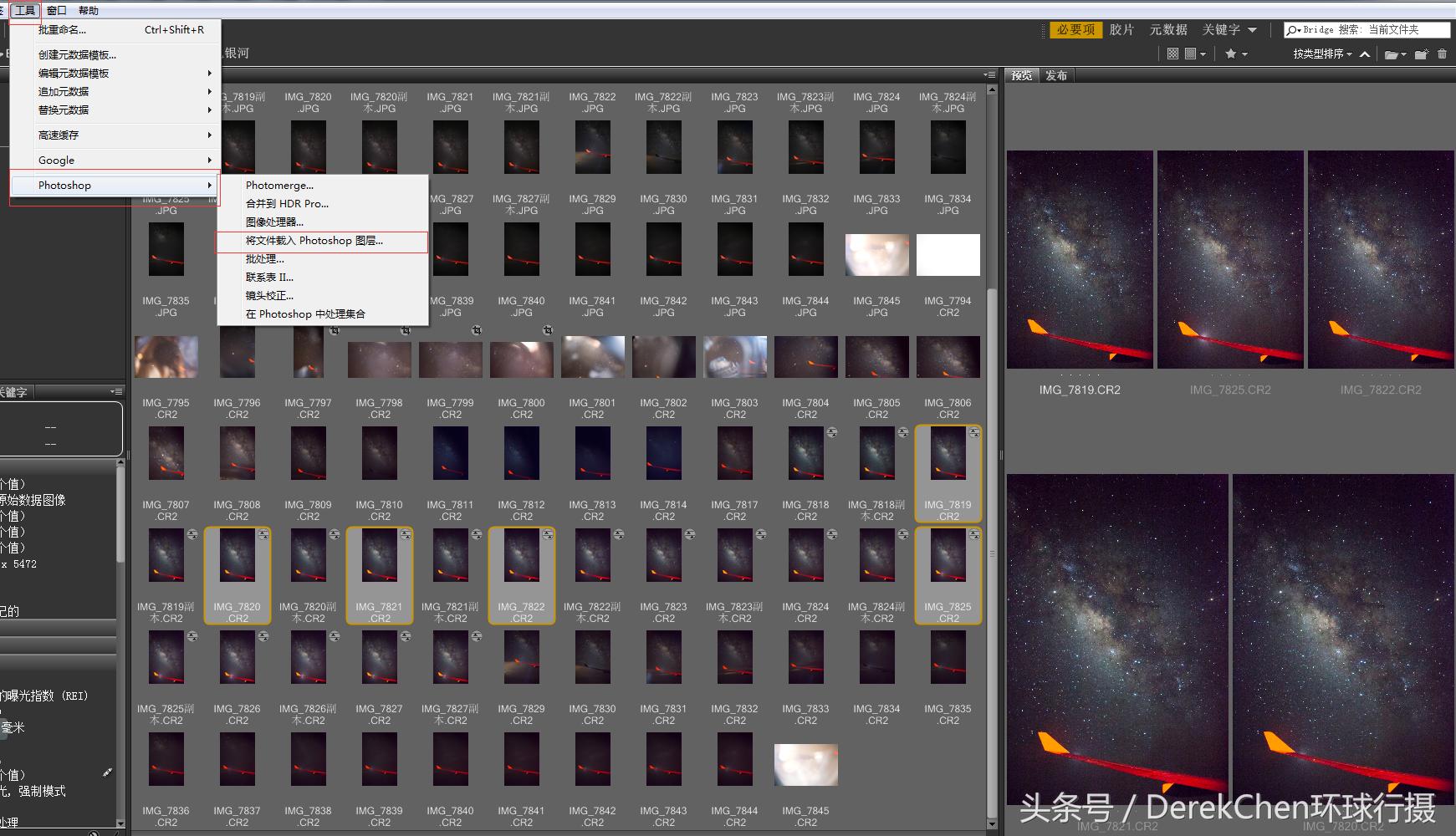Screen dimensions: 1456x836
Task: Click the thumbnail quality checkerboard icon
Action: point(1172,54)
